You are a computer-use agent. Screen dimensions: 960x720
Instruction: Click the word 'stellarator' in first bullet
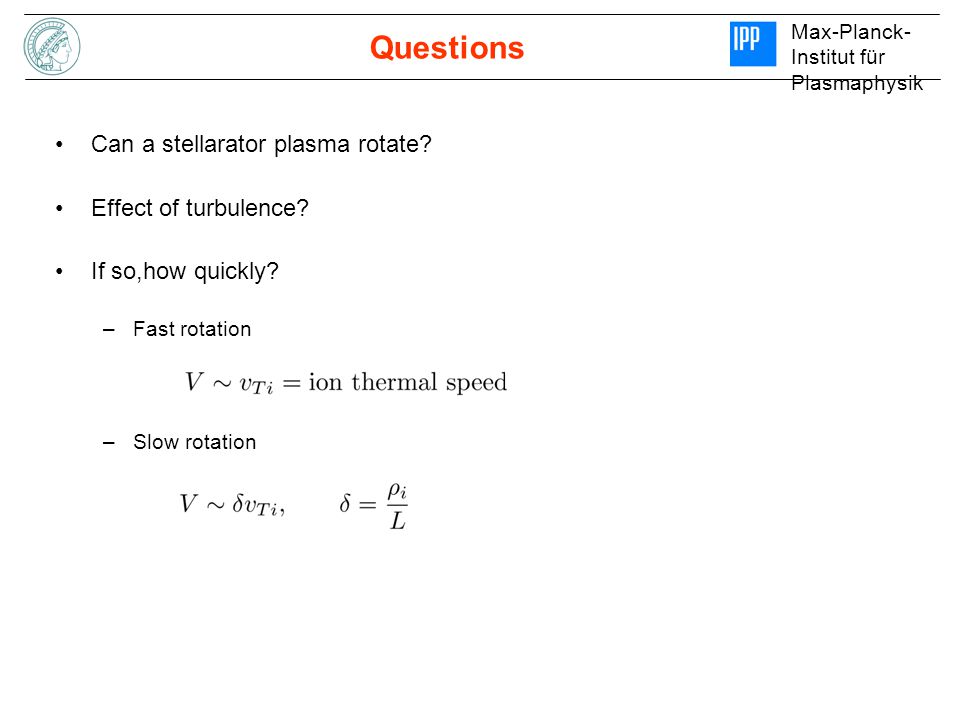click(215, 144)
